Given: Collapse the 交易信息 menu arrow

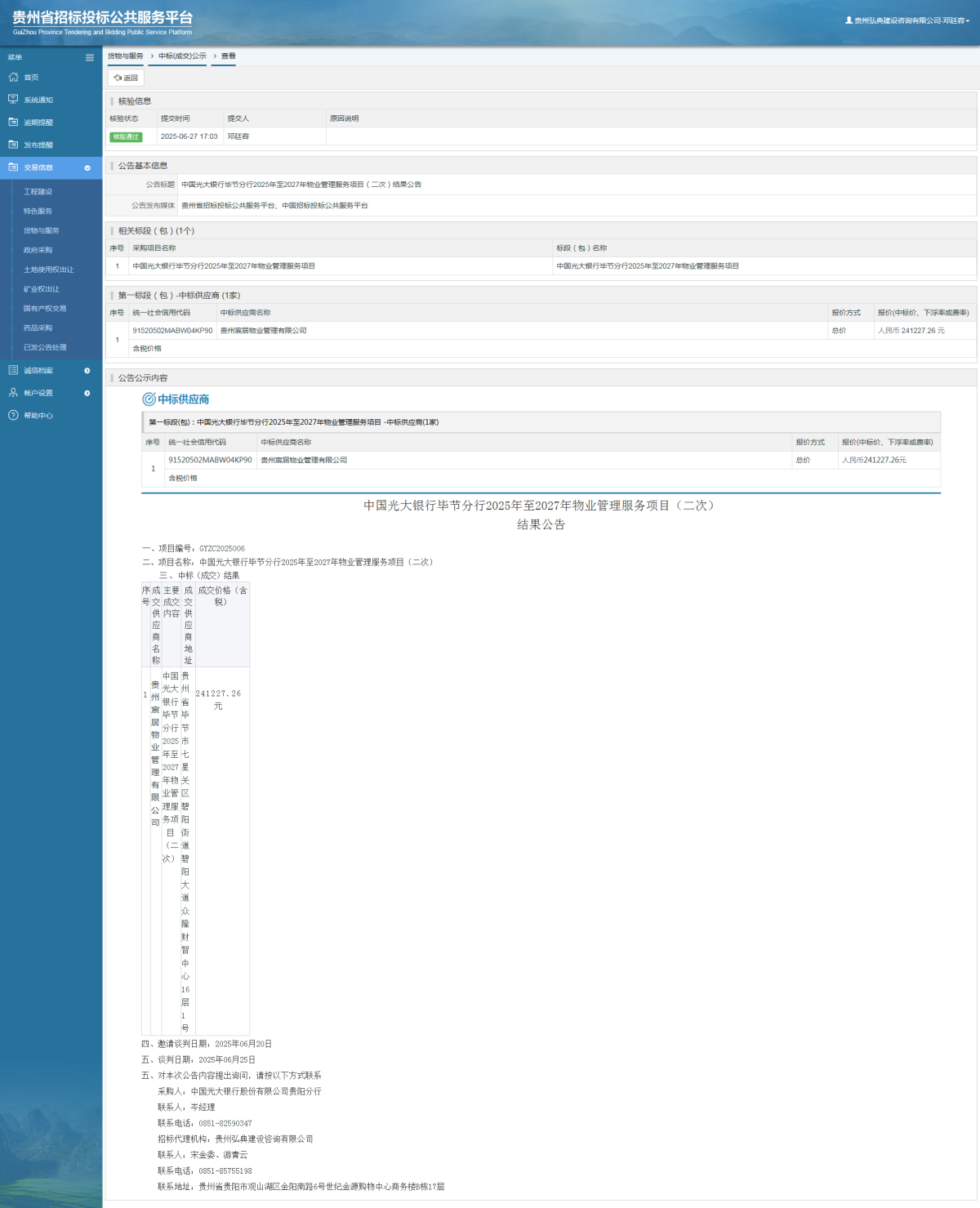Looking at the screenshot, I should point(87,167).
